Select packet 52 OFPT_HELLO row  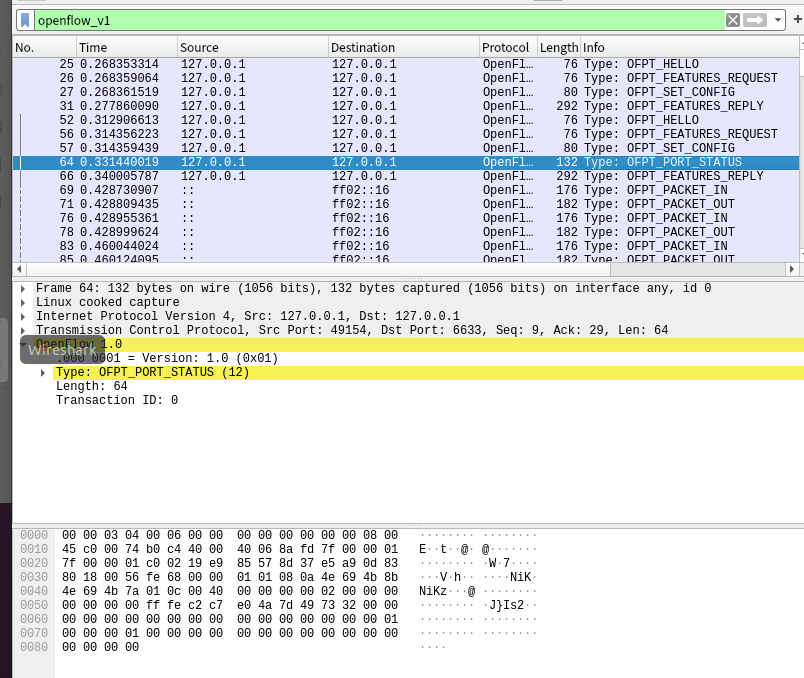[406, 120]
